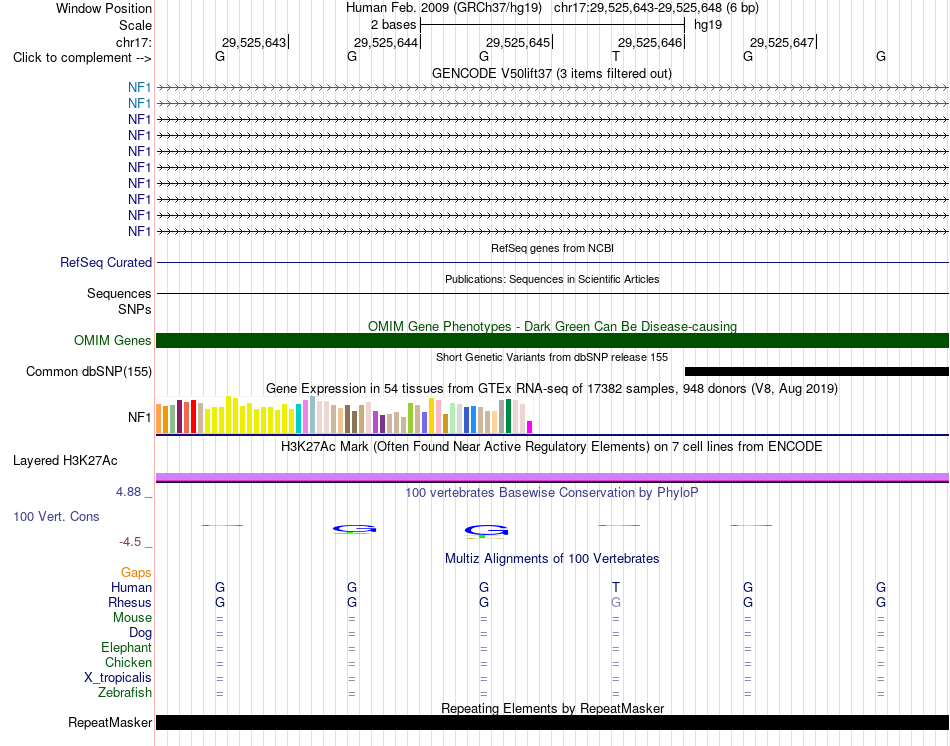The image size is (950, 746).
Task: Click the GENCODE V50lift37 track title
Action: coord(552,73)
